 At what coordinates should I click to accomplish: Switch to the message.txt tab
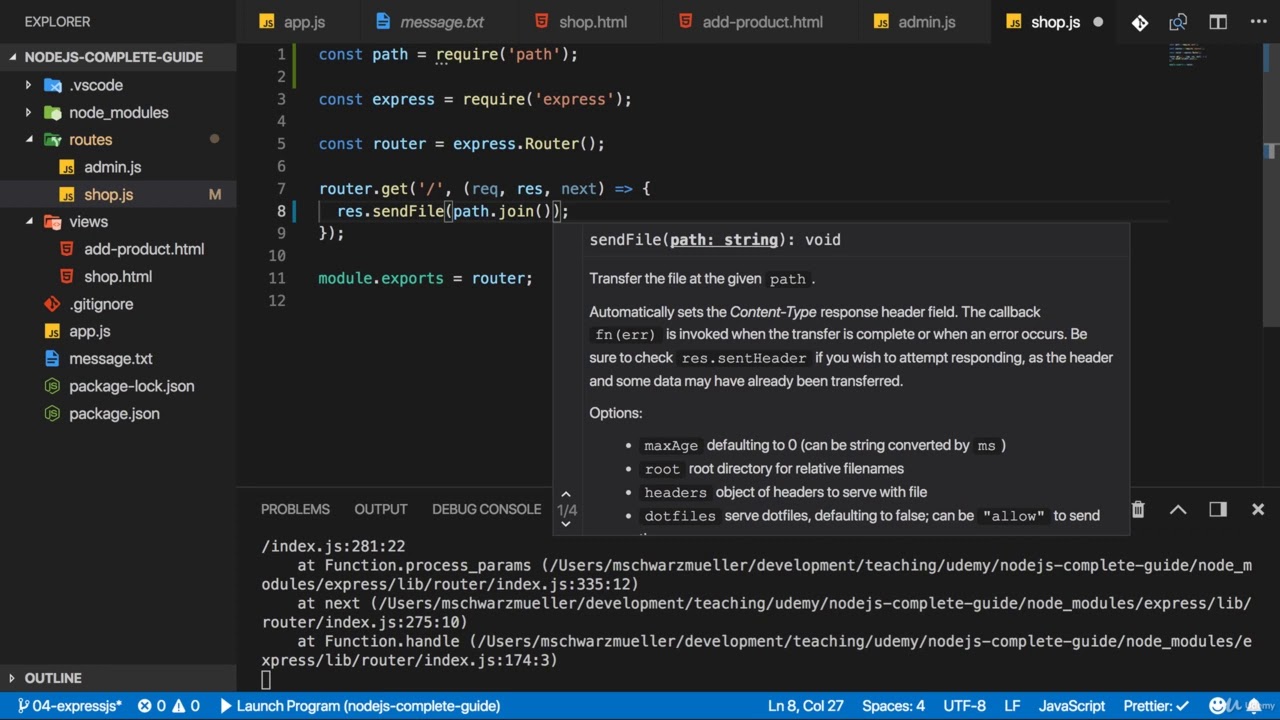[430, 22]
